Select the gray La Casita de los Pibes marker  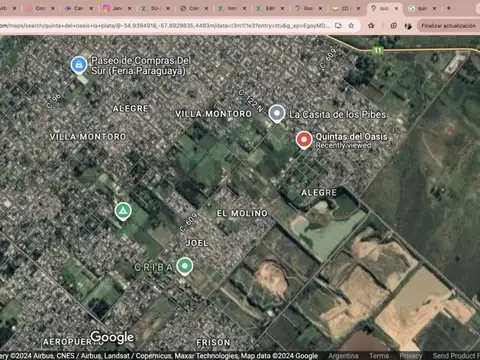(x=277, y=114)
